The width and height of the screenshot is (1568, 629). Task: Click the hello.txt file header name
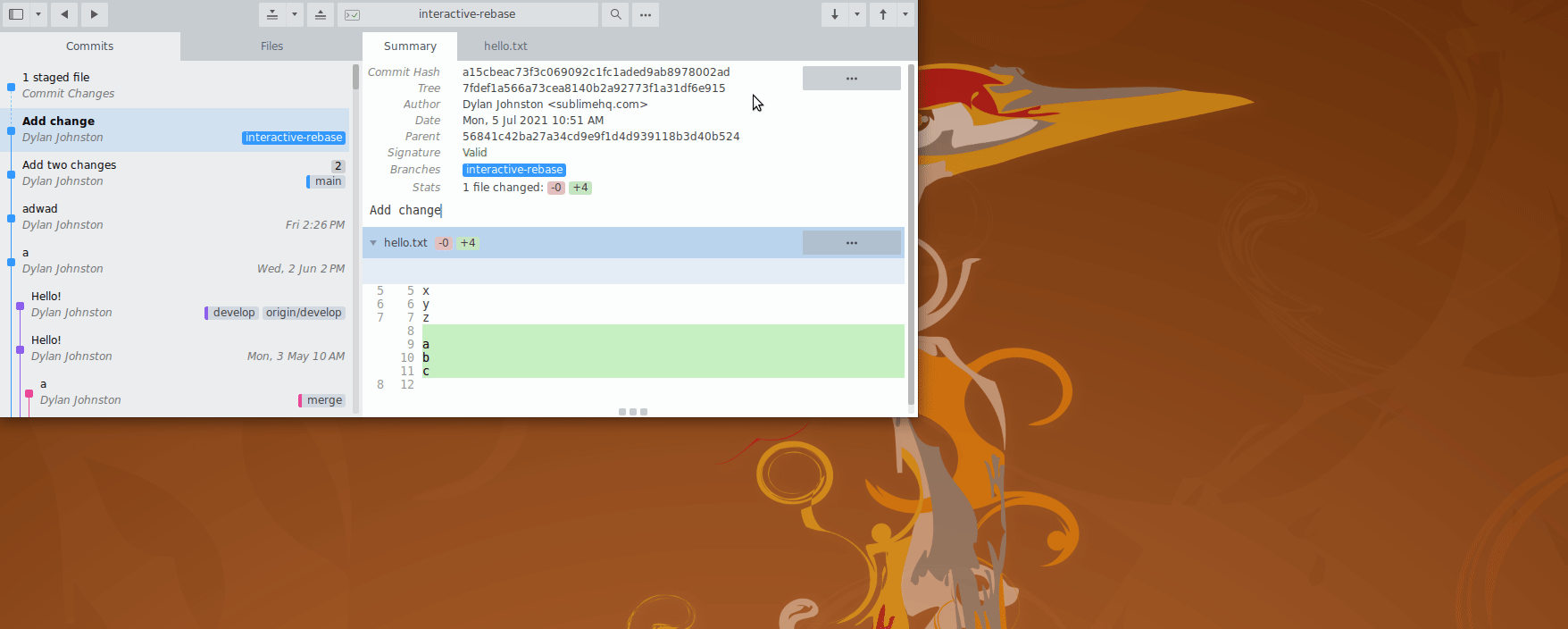405,243
